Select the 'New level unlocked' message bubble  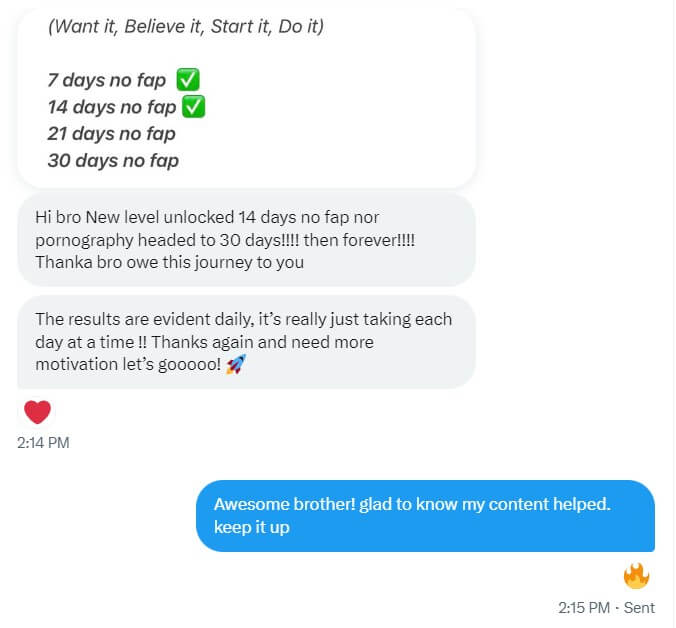click(x=247, y=240)
